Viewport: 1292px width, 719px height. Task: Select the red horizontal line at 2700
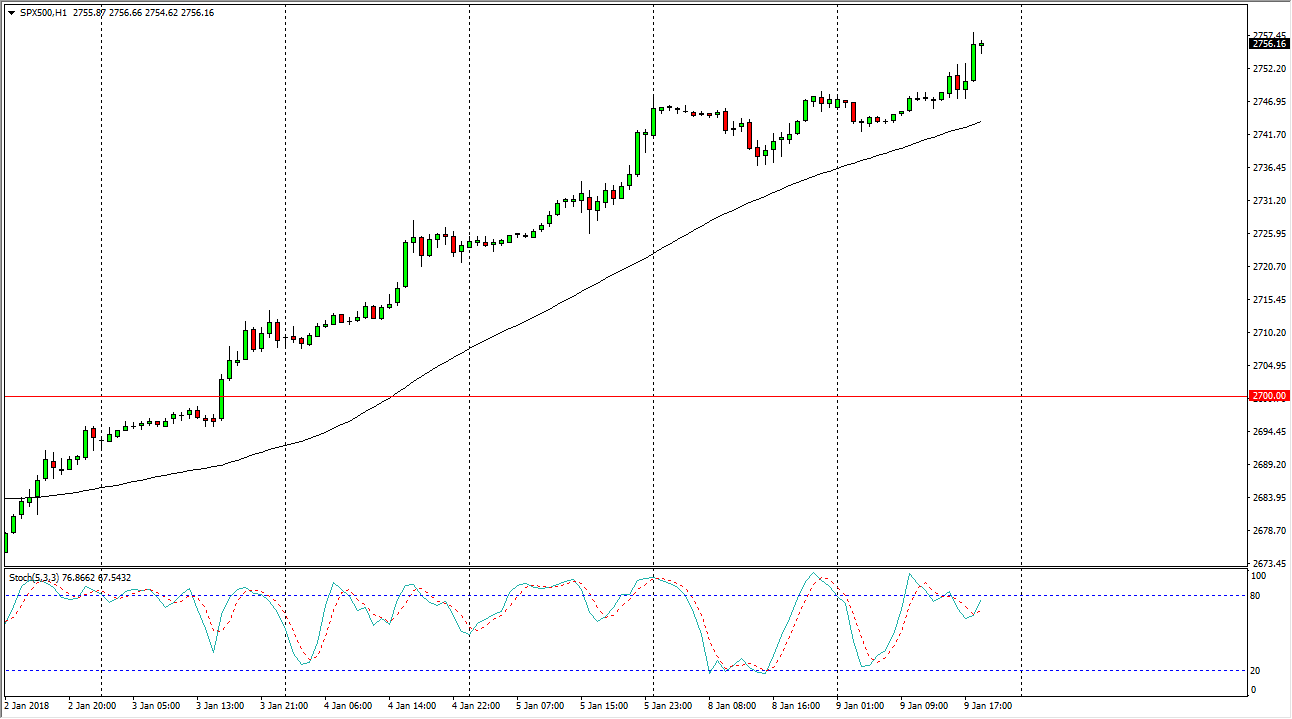pos(600,397)
